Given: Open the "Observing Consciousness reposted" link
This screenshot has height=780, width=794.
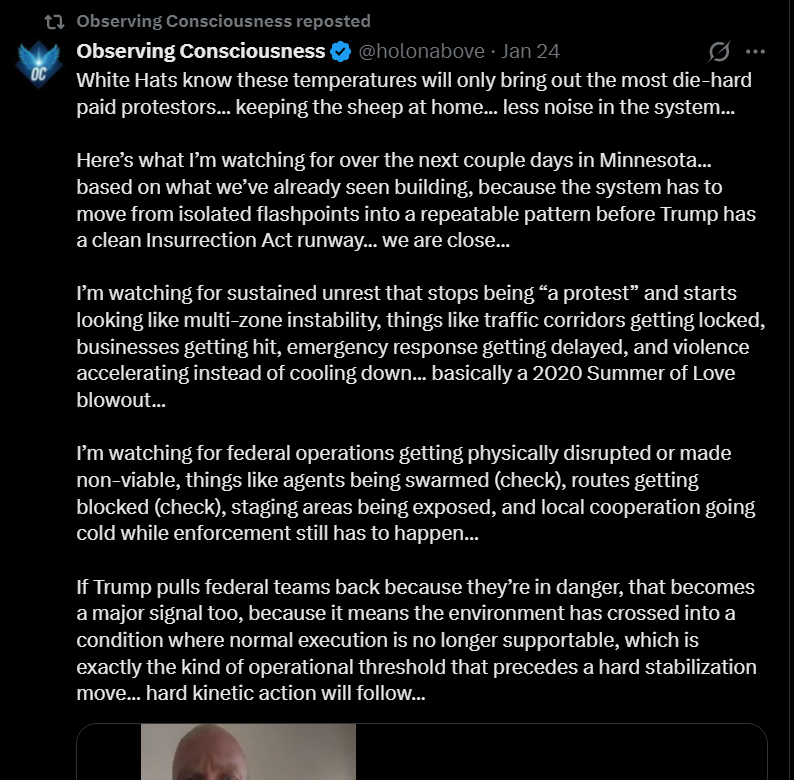Looking at the screenshot, I should coord(223,21).
